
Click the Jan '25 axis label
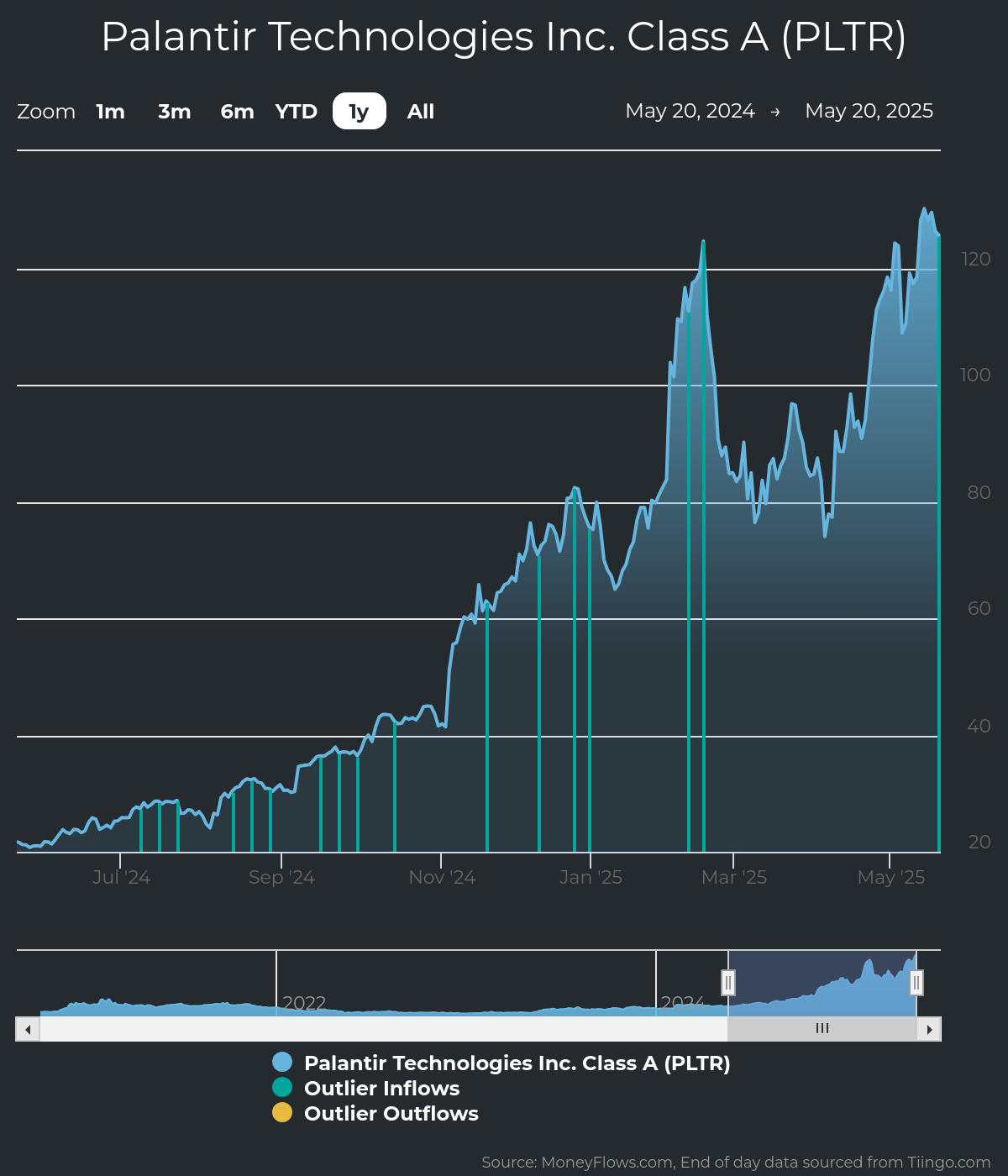pyautogui.click(x=591, y=878)
